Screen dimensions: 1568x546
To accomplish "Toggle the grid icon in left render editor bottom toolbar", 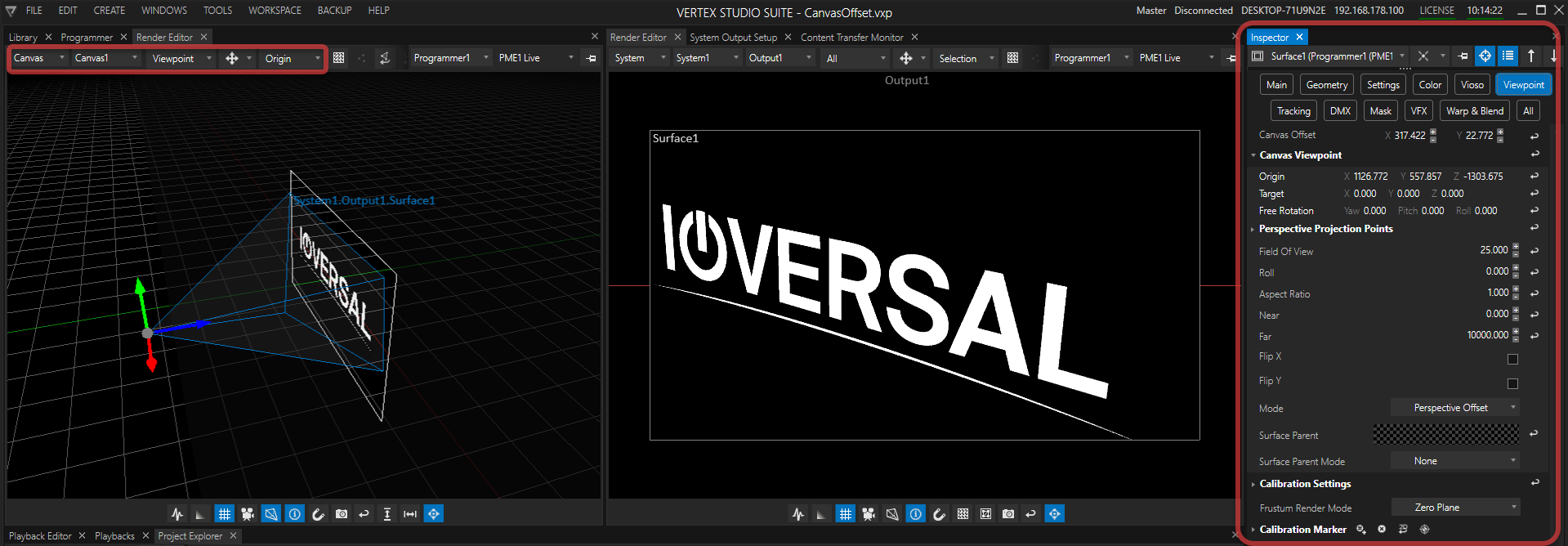I will (x=224, y=514).
